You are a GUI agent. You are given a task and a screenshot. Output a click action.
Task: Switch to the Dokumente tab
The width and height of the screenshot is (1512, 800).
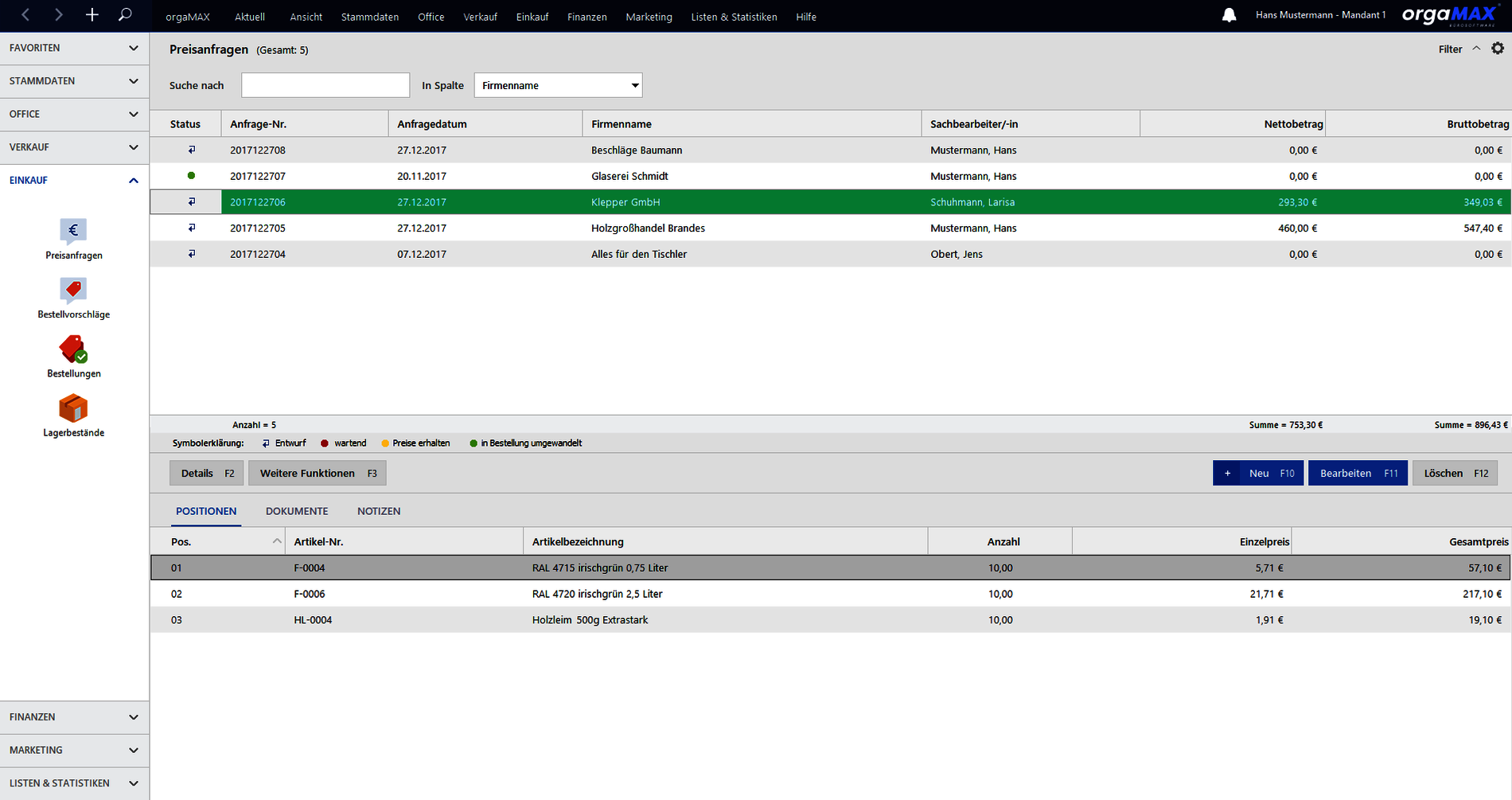pos(297,511)
